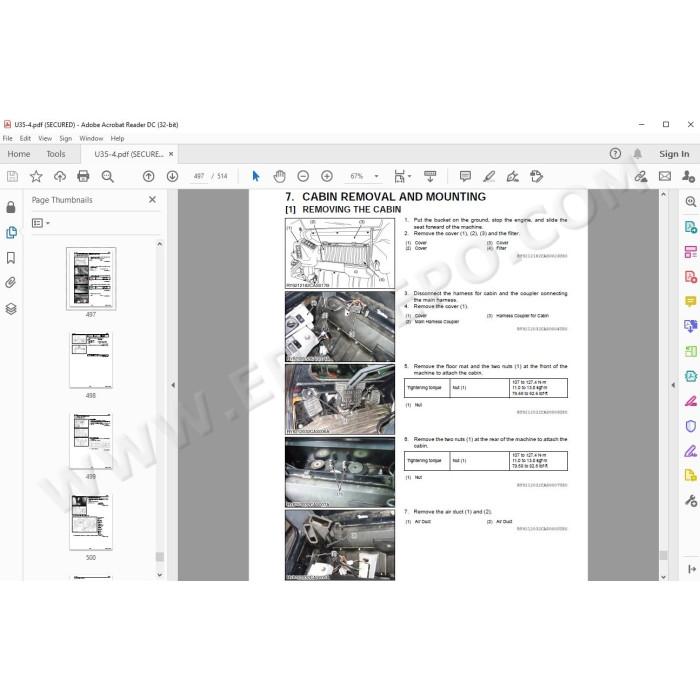Collapse the right tools pane arrow
Viewport: 700px width, 700px height.
(x=673, y=385)
